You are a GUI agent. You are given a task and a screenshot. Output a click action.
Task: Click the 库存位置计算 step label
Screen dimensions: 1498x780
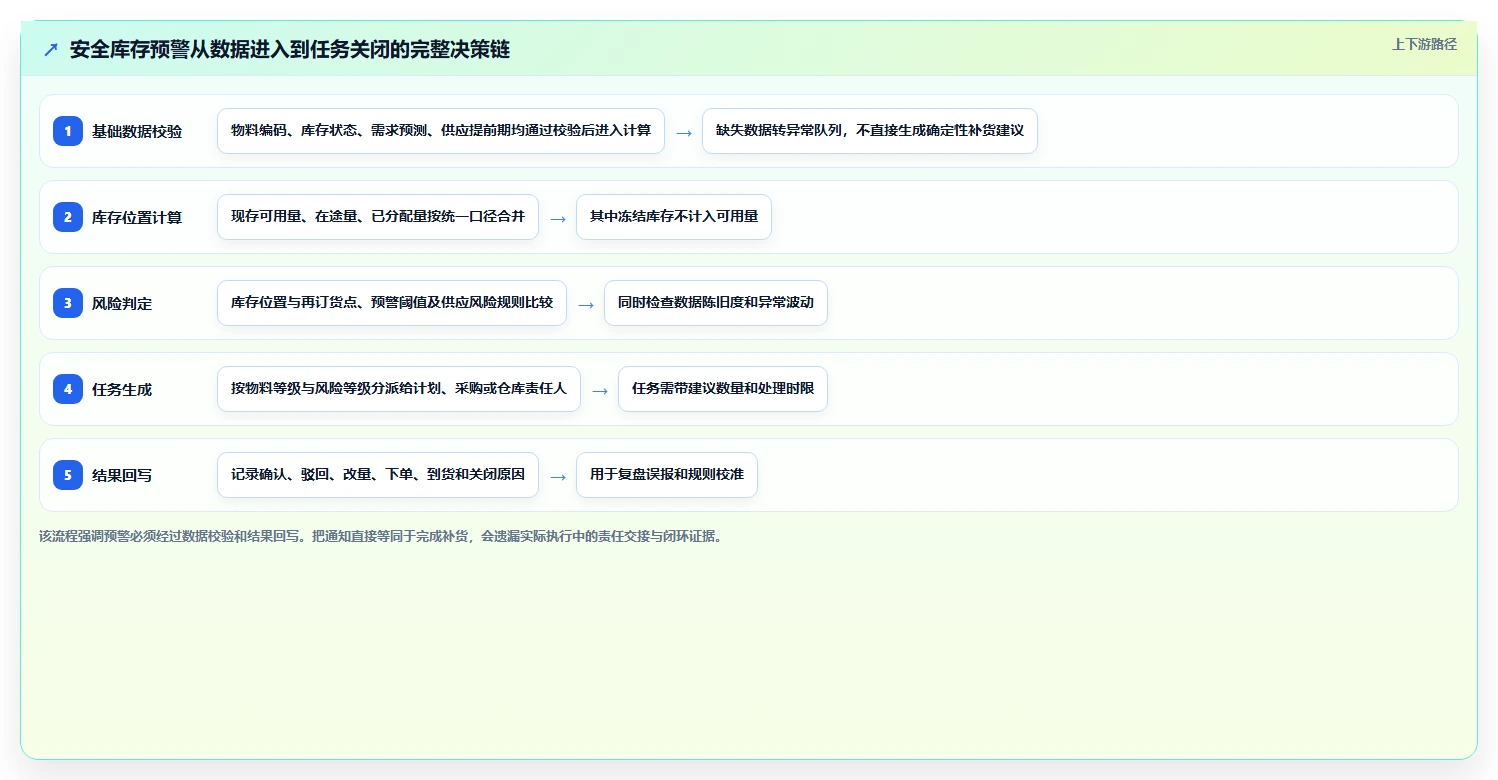pyautogui.click(x=137, y=217)
